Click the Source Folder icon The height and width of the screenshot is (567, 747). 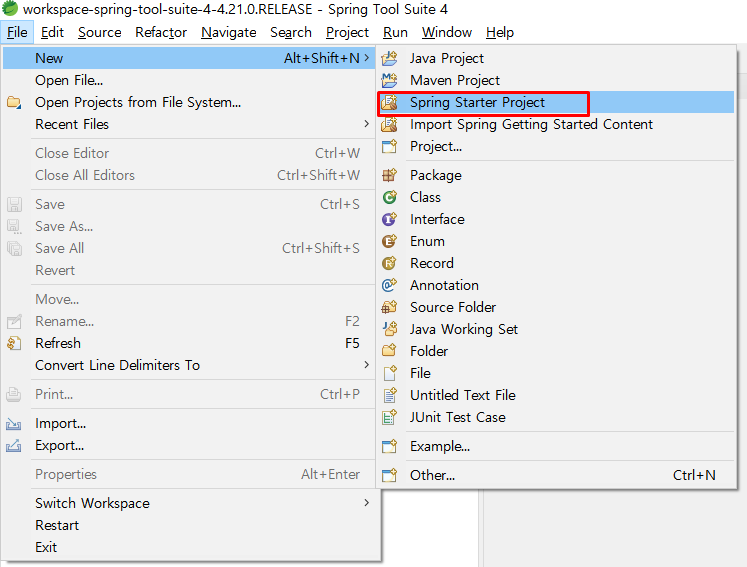[389, 307]
